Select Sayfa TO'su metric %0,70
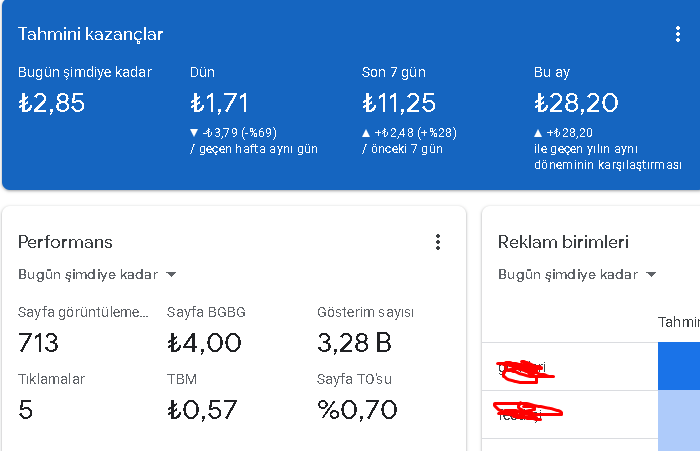Screen dimensions: 700x451 click(357, 409)
